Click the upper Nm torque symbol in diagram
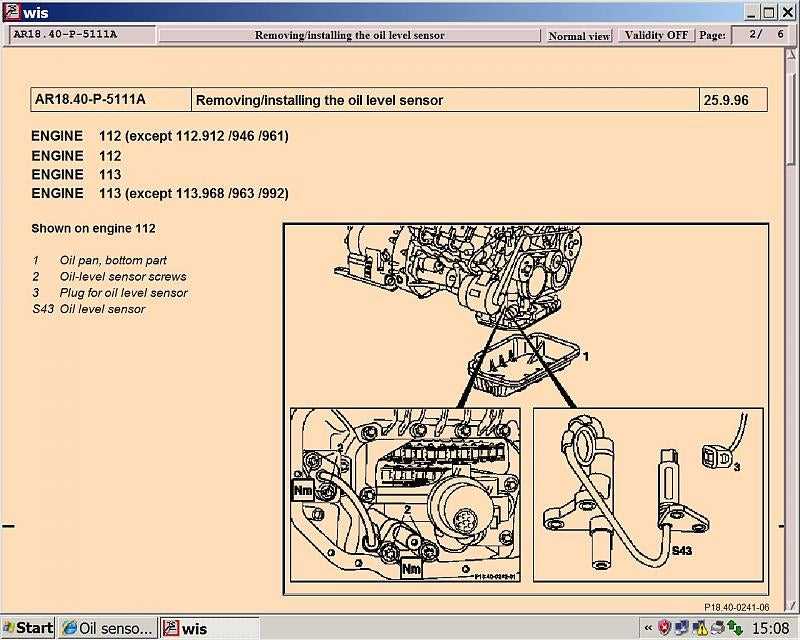The width and height of the screenshot is (800, 640). (x=303, y=491)
